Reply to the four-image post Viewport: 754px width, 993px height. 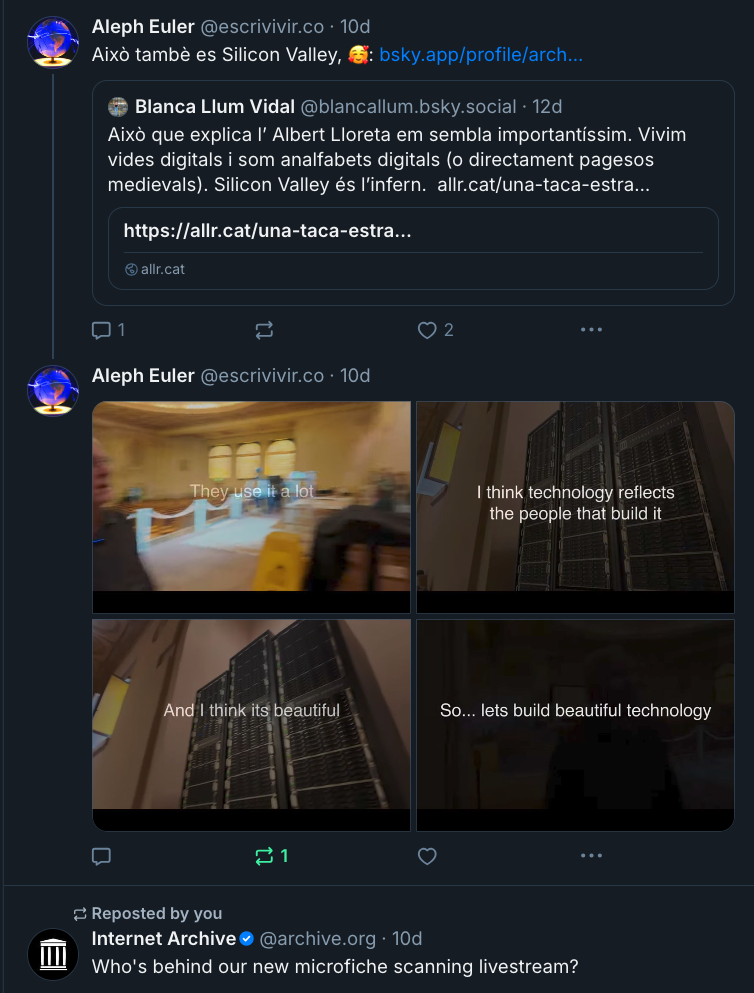click(x=101, y=856)
